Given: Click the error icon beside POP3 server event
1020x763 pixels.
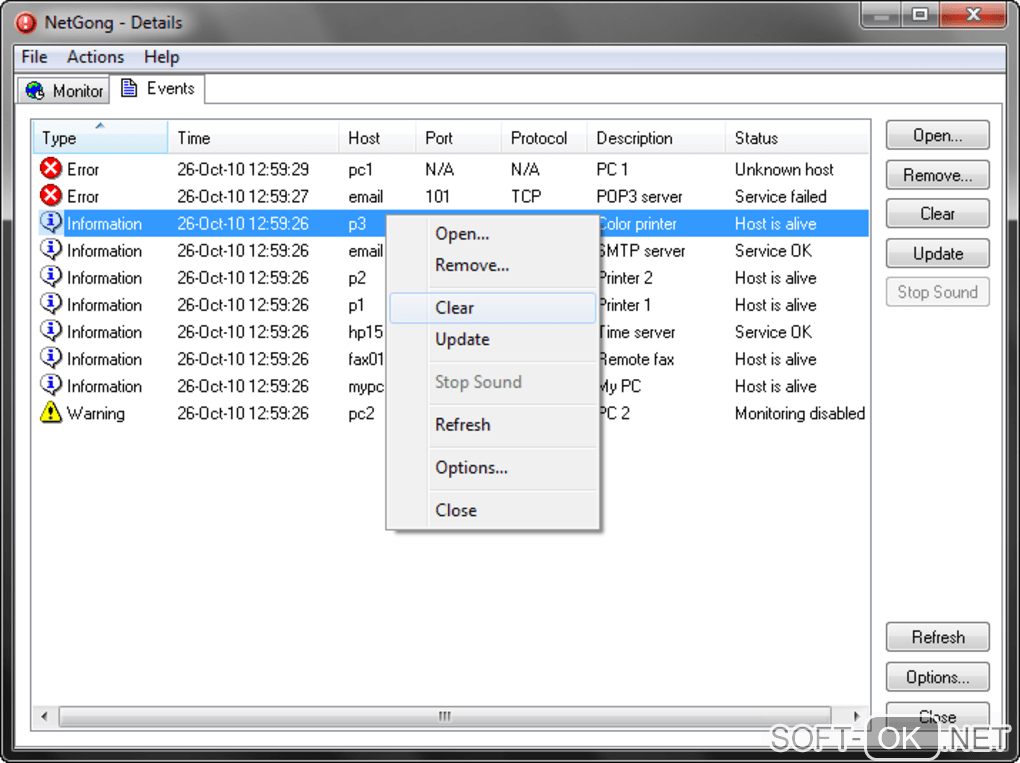Looking at the screenshot, I should [x=51, y=195].
